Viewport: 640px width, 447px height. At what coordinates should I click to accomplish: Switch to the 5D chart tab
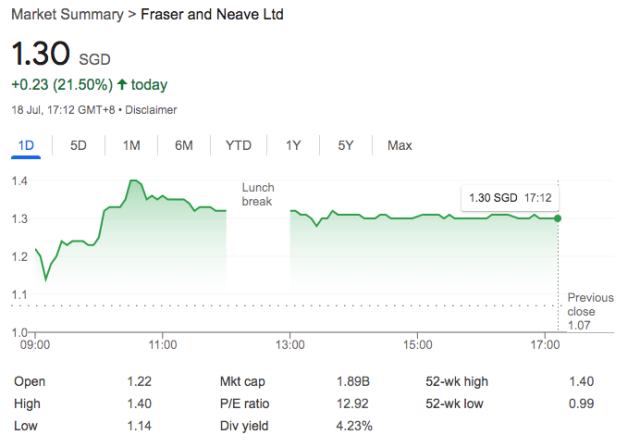78,146
